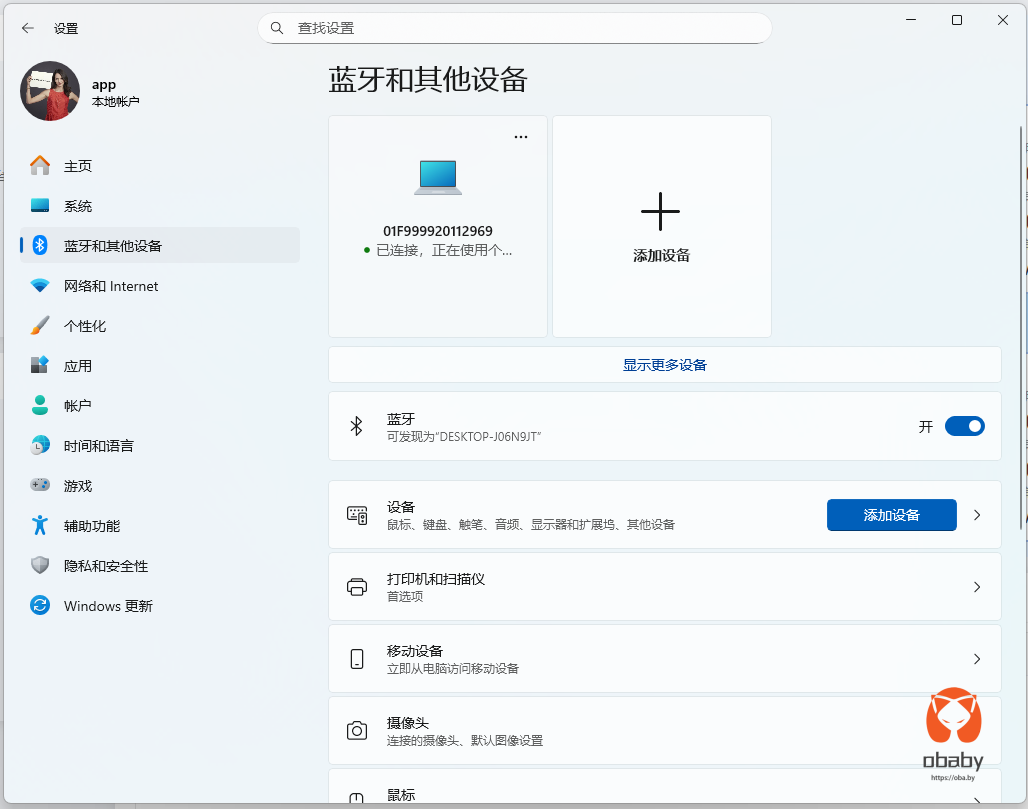Click the 辅助功能 accessibility figure icon
This screenshot has width=1028, height=809.
40,526
